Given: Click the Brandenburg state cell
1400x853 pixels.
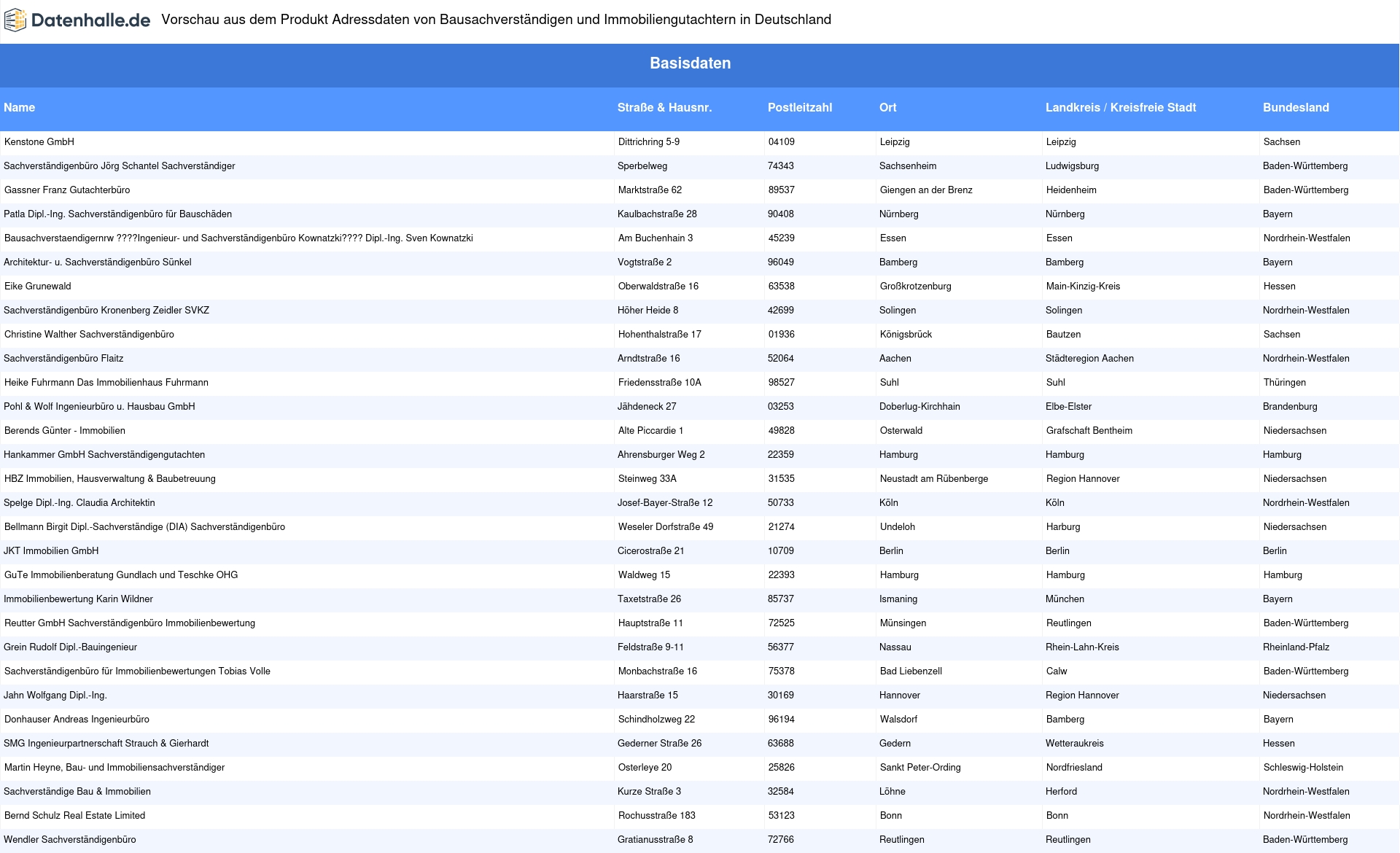Looking at the screenshot, I should point(1290,406).
